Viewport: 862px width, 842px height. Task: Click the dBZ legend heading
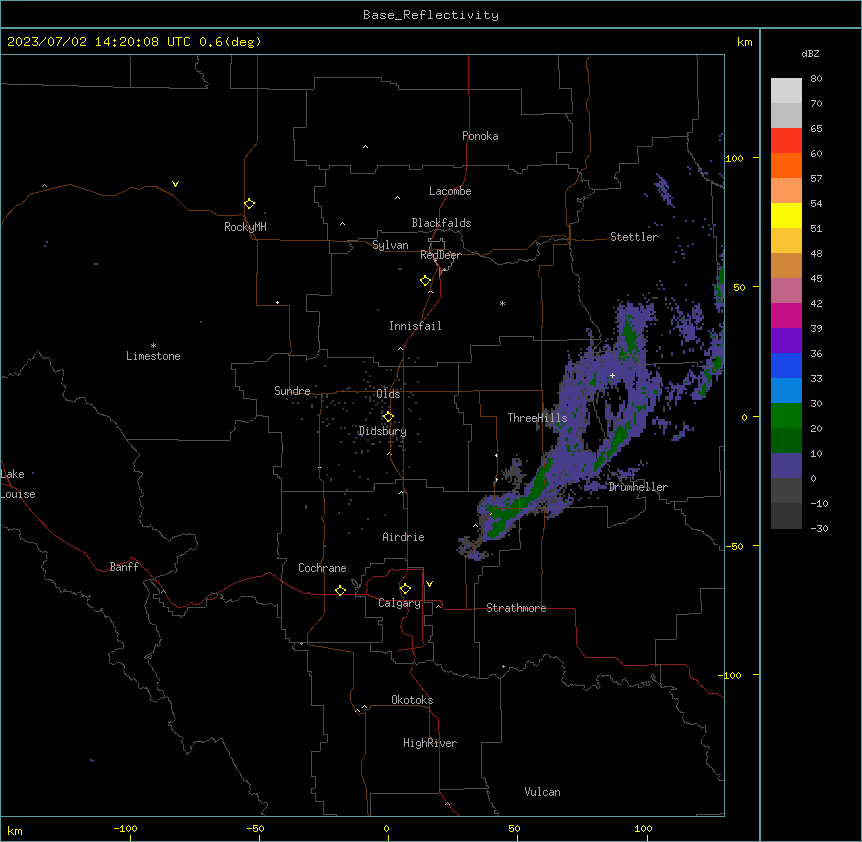(810, 53)
